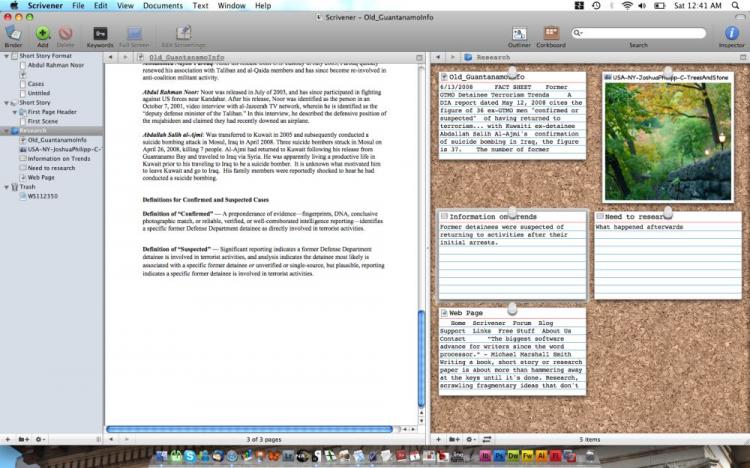Click the green Add button
This screenshot has width=750, height=468.
tap(42, 34)
